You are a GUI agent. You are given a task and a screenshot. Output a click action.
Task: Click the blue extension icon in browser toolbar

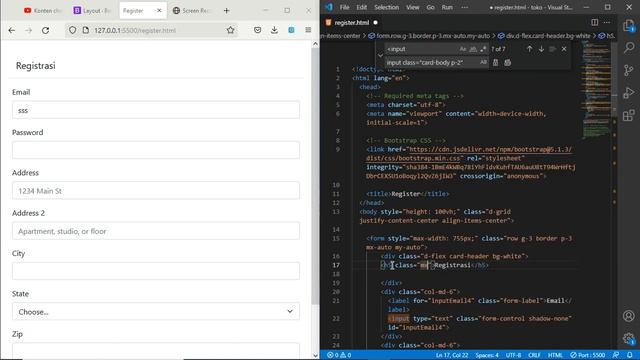tap(291, 30)
